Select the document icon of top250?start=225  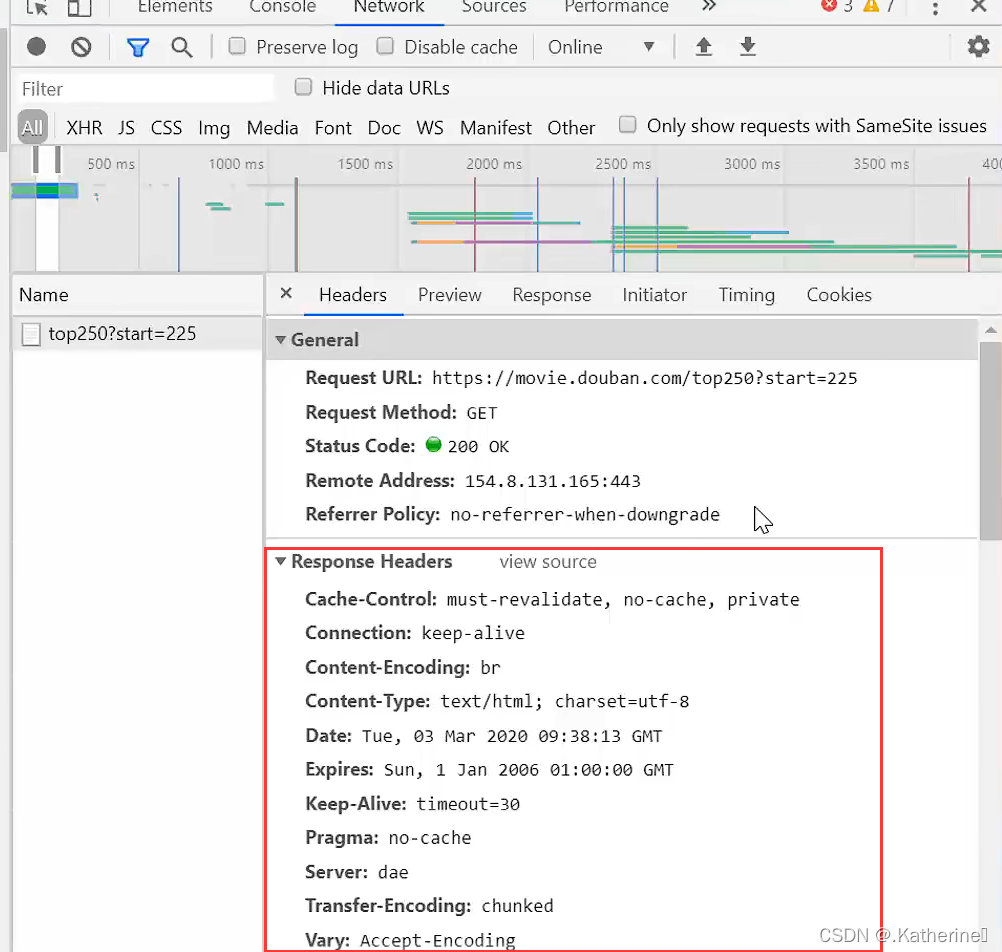pyautogui.click(x=31, y=334)
